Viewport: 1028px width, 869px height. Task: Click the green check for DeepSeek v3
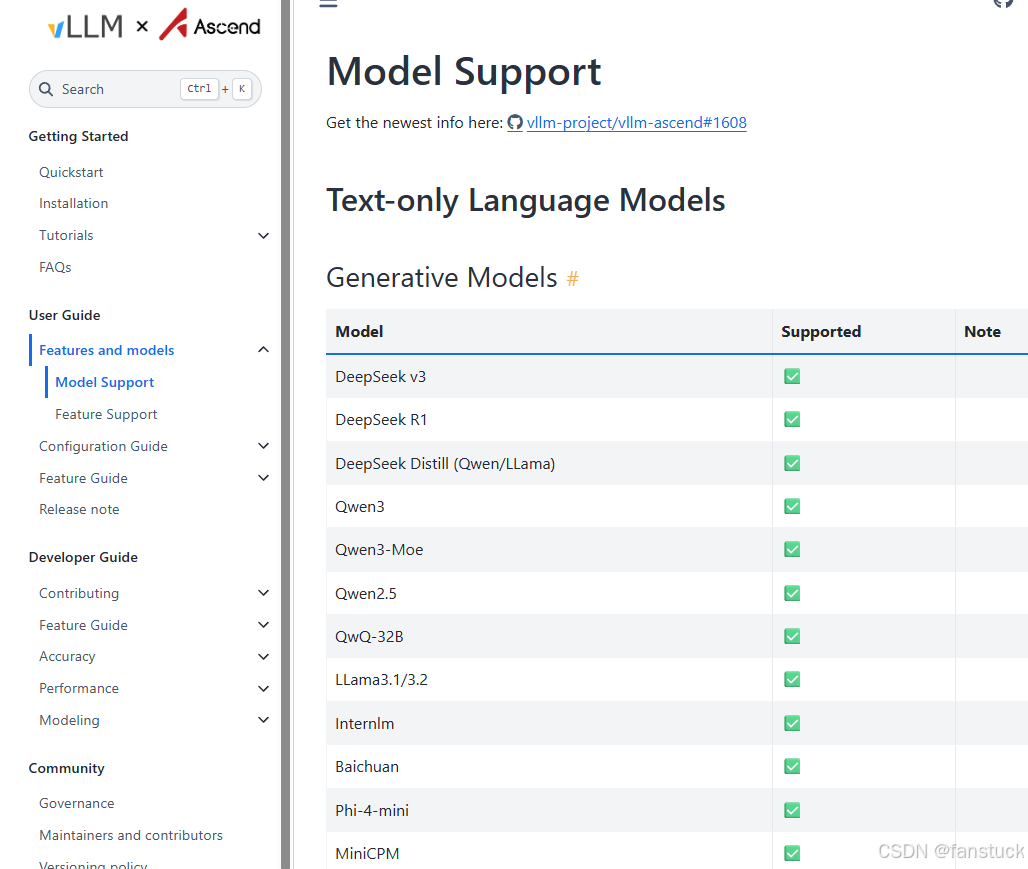click(792, 376)
